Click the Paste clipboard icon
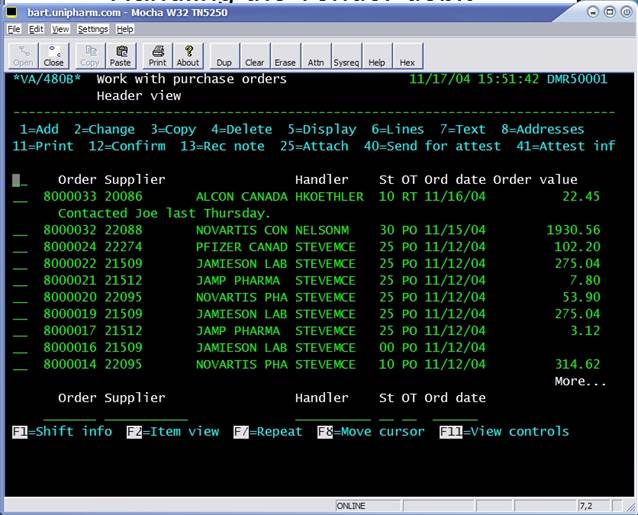Viewport: 638px width, 515px height. pyautogui.click(x=120, y=56)
